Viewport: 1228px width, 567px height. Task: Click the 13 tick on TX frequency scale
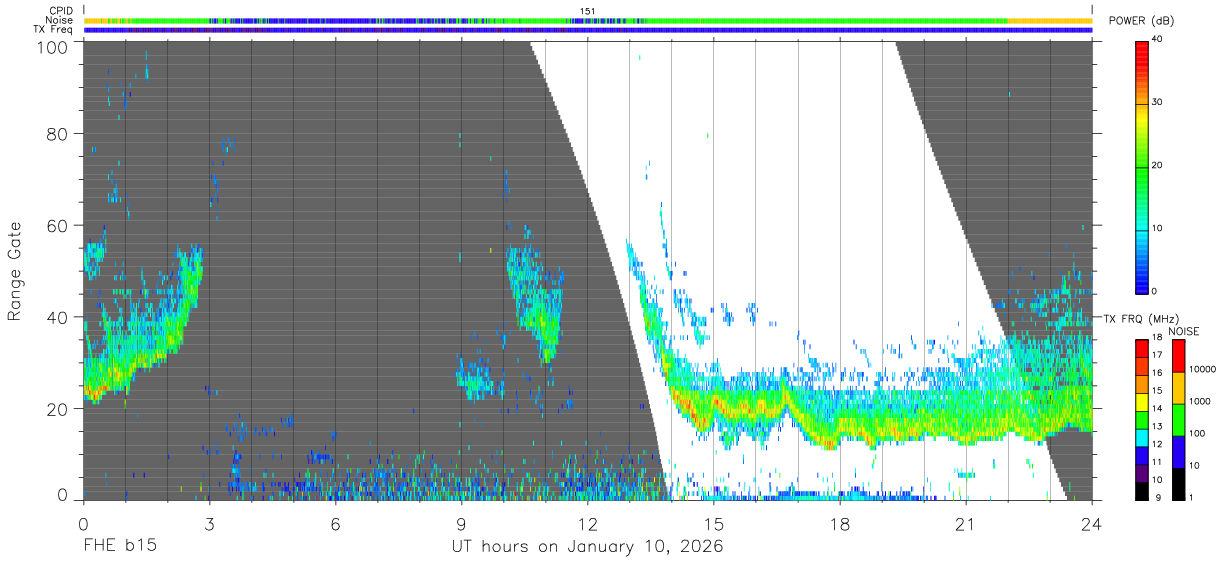[1158, 427]
